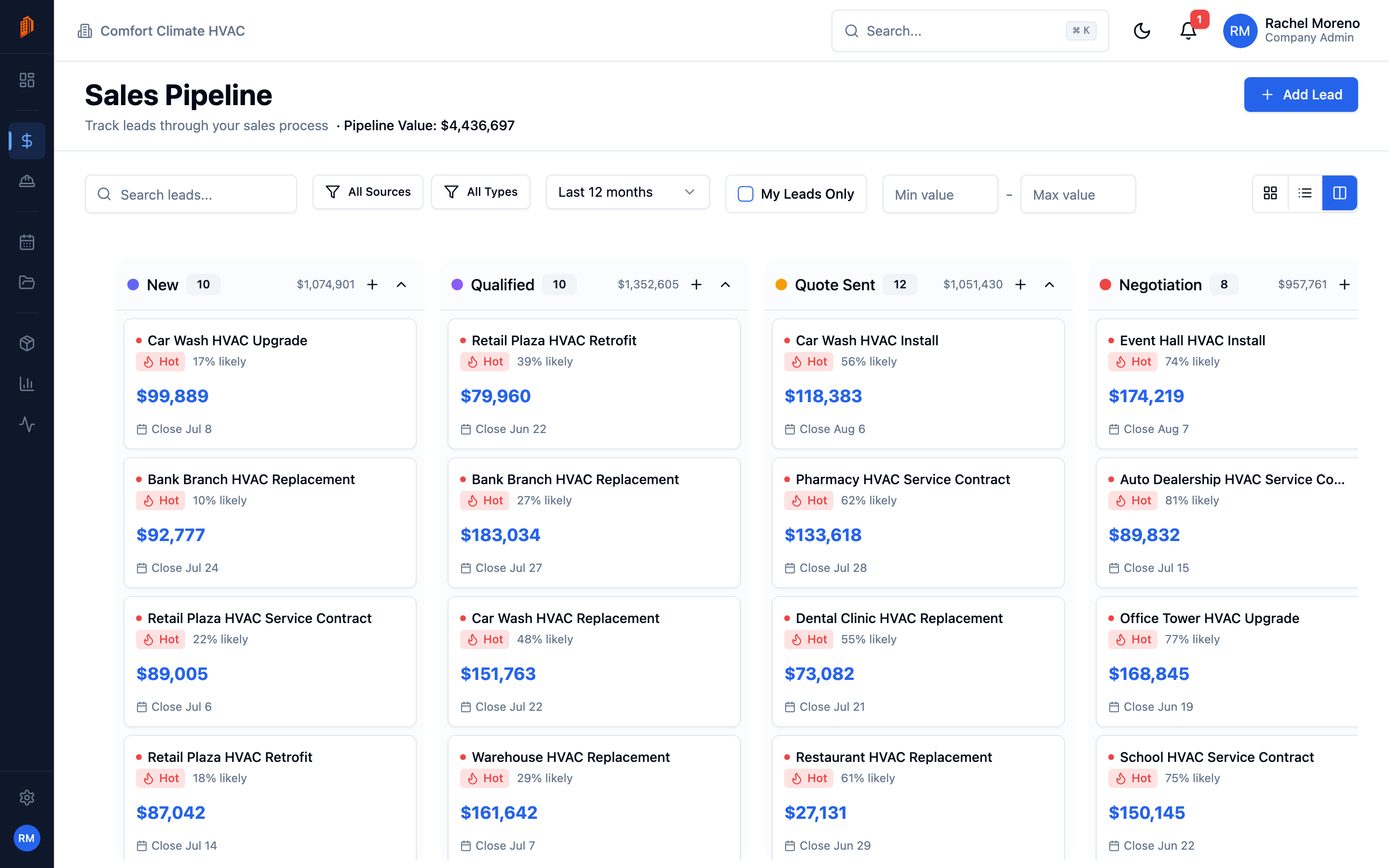
Task: Click the purple dot of New column
Action: (x=133, y=285)
